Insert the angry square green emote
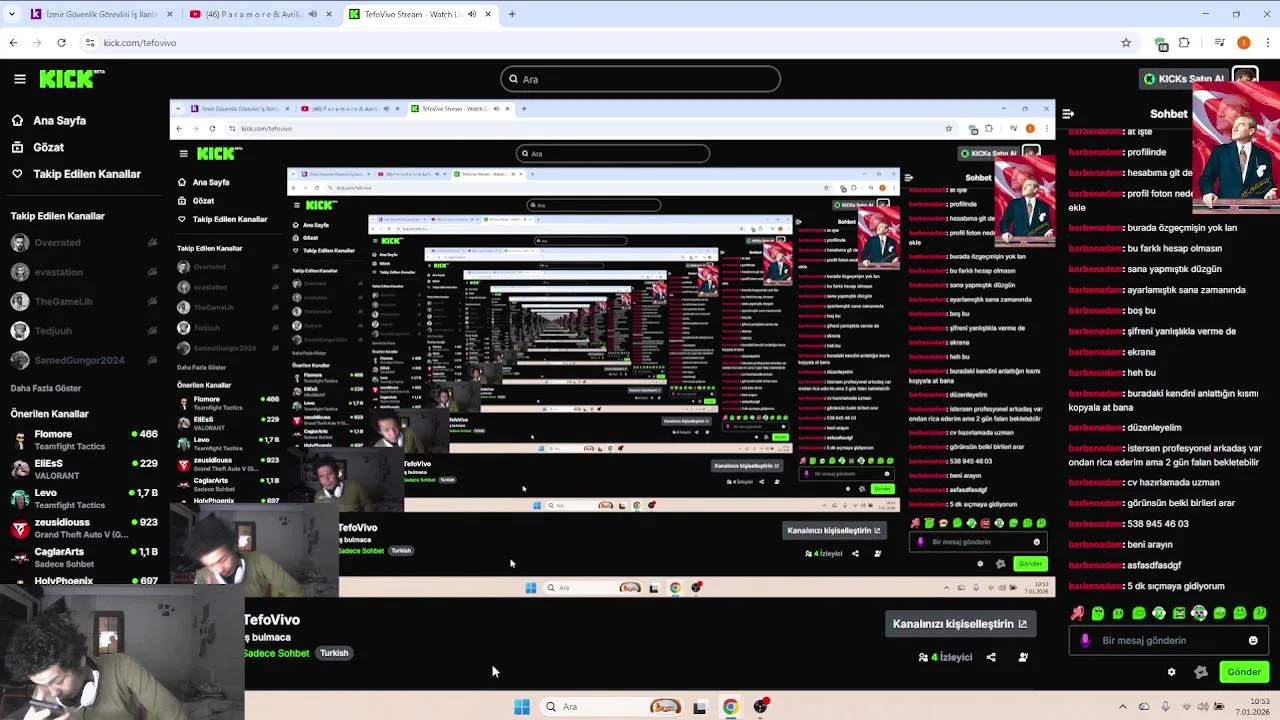This screenshot has height=720, width=1280. [x=1179, y=613]
